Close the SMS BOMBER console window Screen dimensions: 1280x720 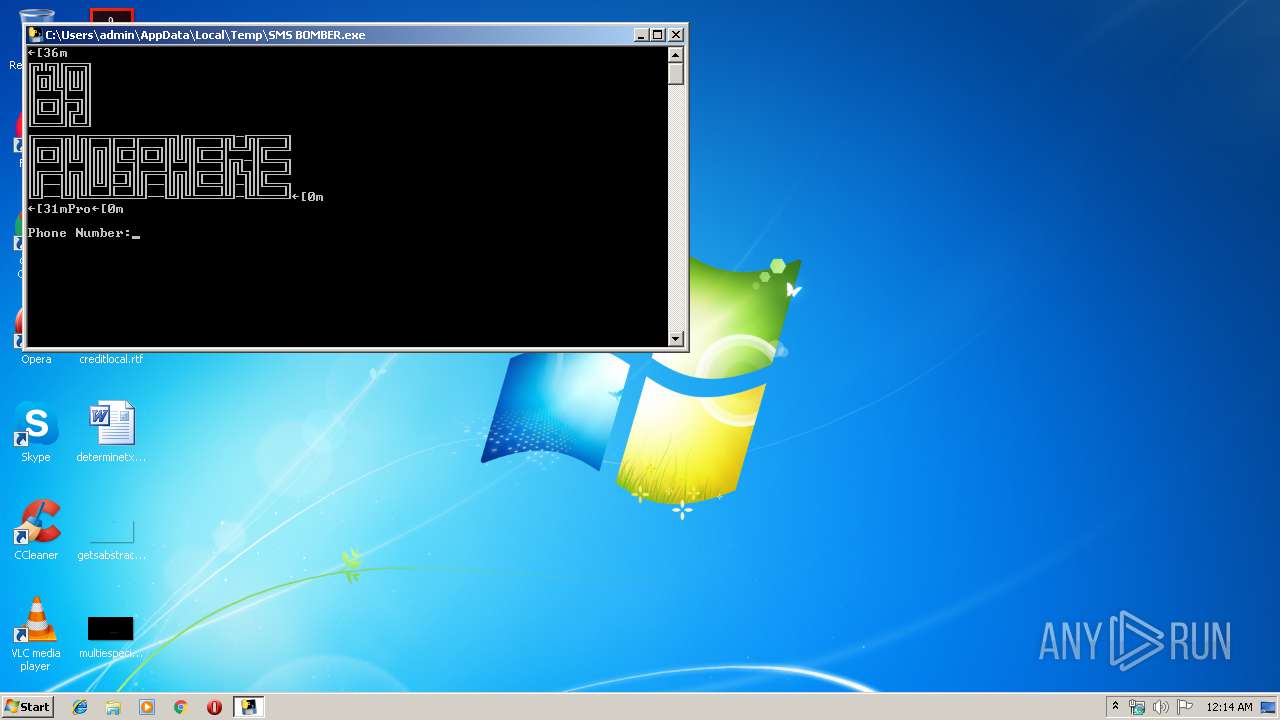tap(675, 34)
